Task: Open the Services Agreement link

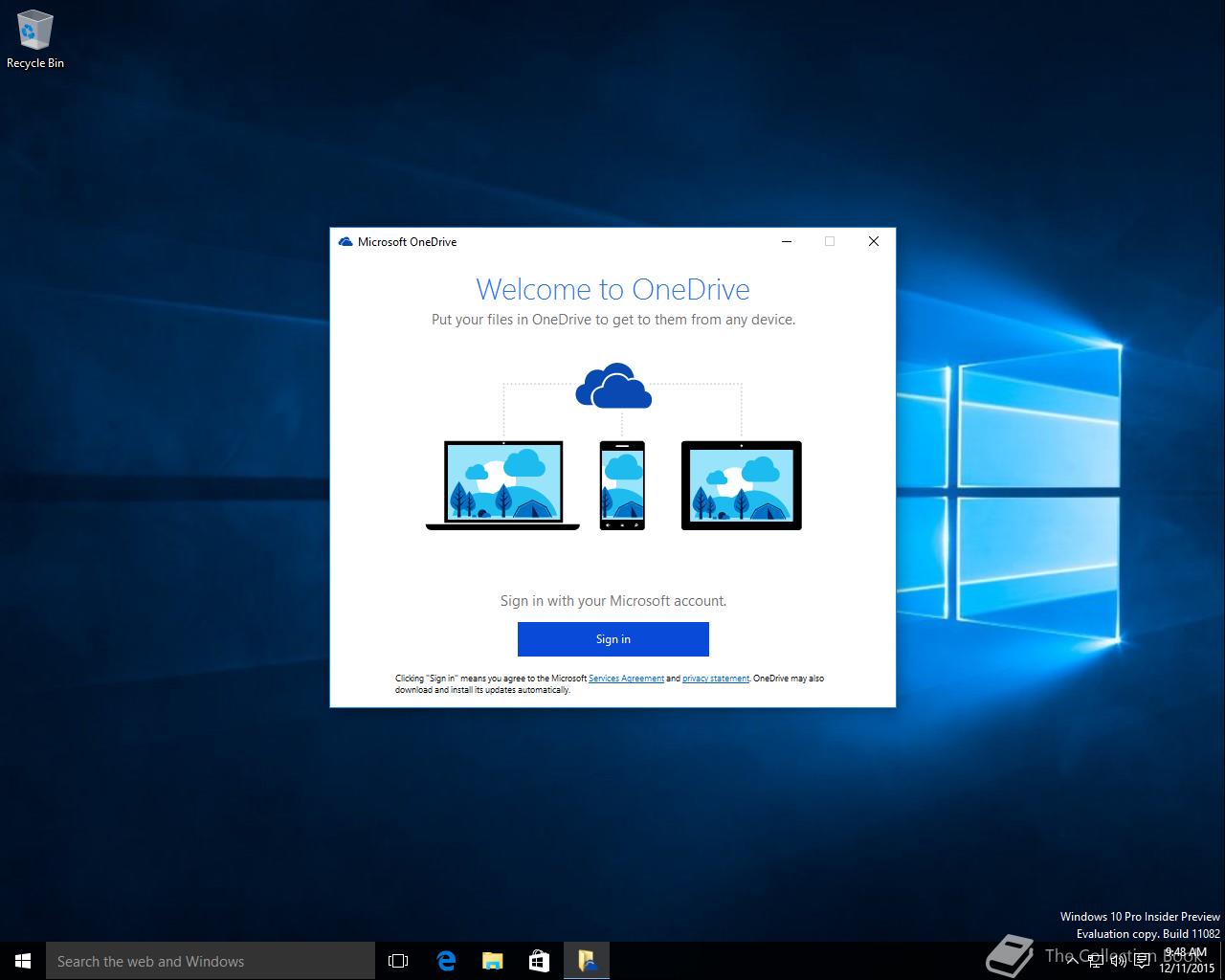Action: tap(626, 679)
